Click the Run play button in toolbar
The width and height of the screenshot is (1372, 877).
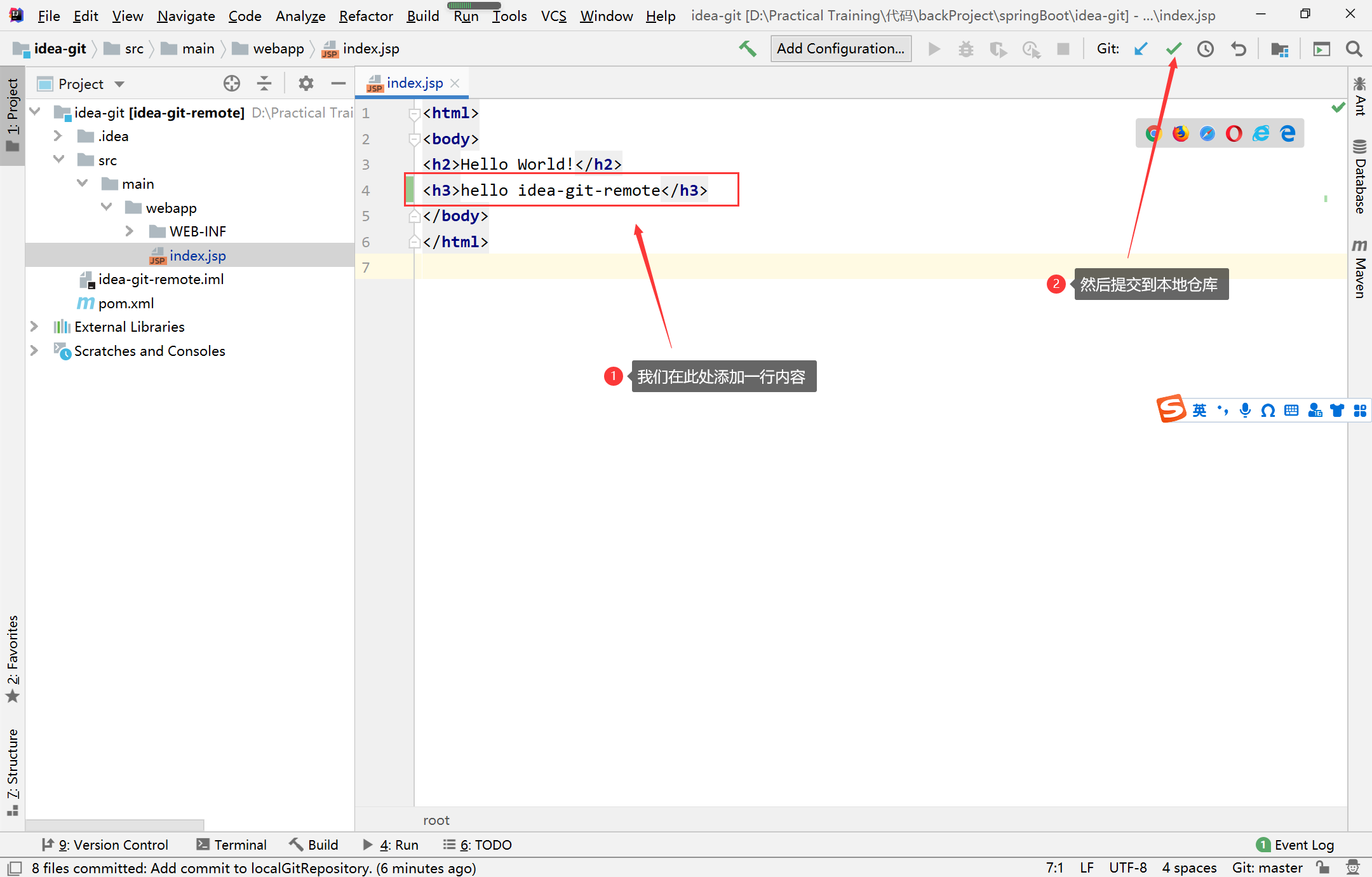point(934,49)
